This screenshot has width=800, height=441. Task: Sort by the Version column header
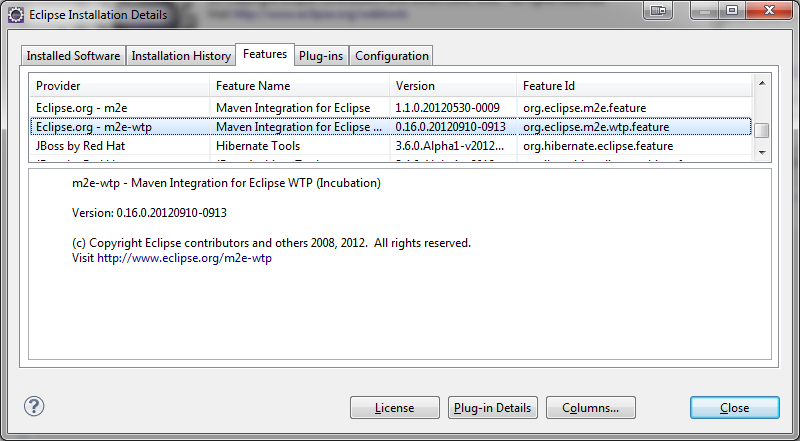[x=452, y=86]
